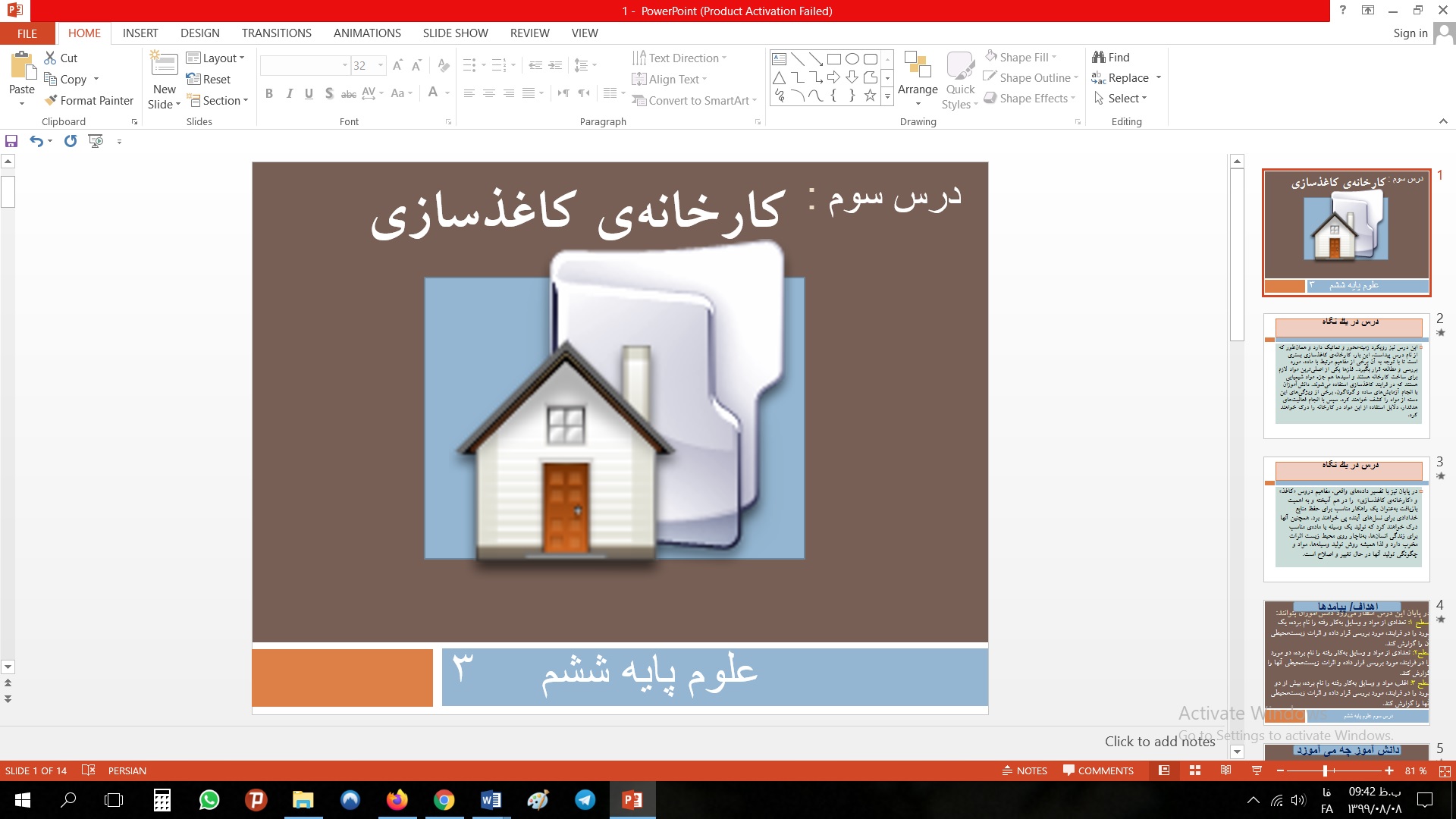Toggle the Notes pane in status bar
The width and height of the screenshot is (1456, 819).
pyautogui.click(x=1025, y=770)
